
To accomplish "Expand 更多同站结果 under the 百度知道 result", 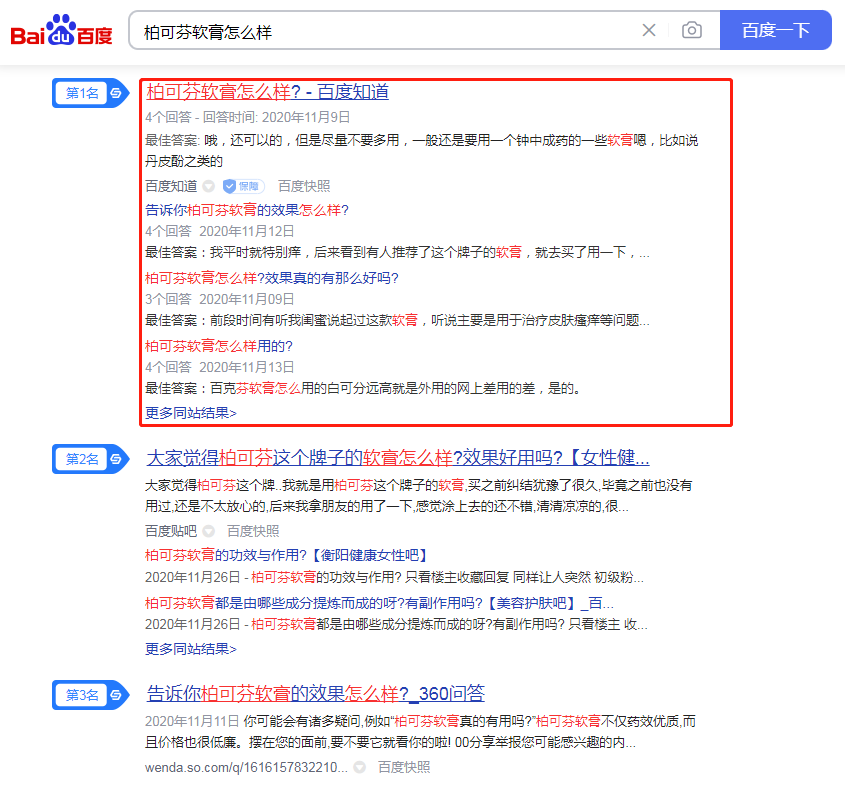I will (191, 412).
